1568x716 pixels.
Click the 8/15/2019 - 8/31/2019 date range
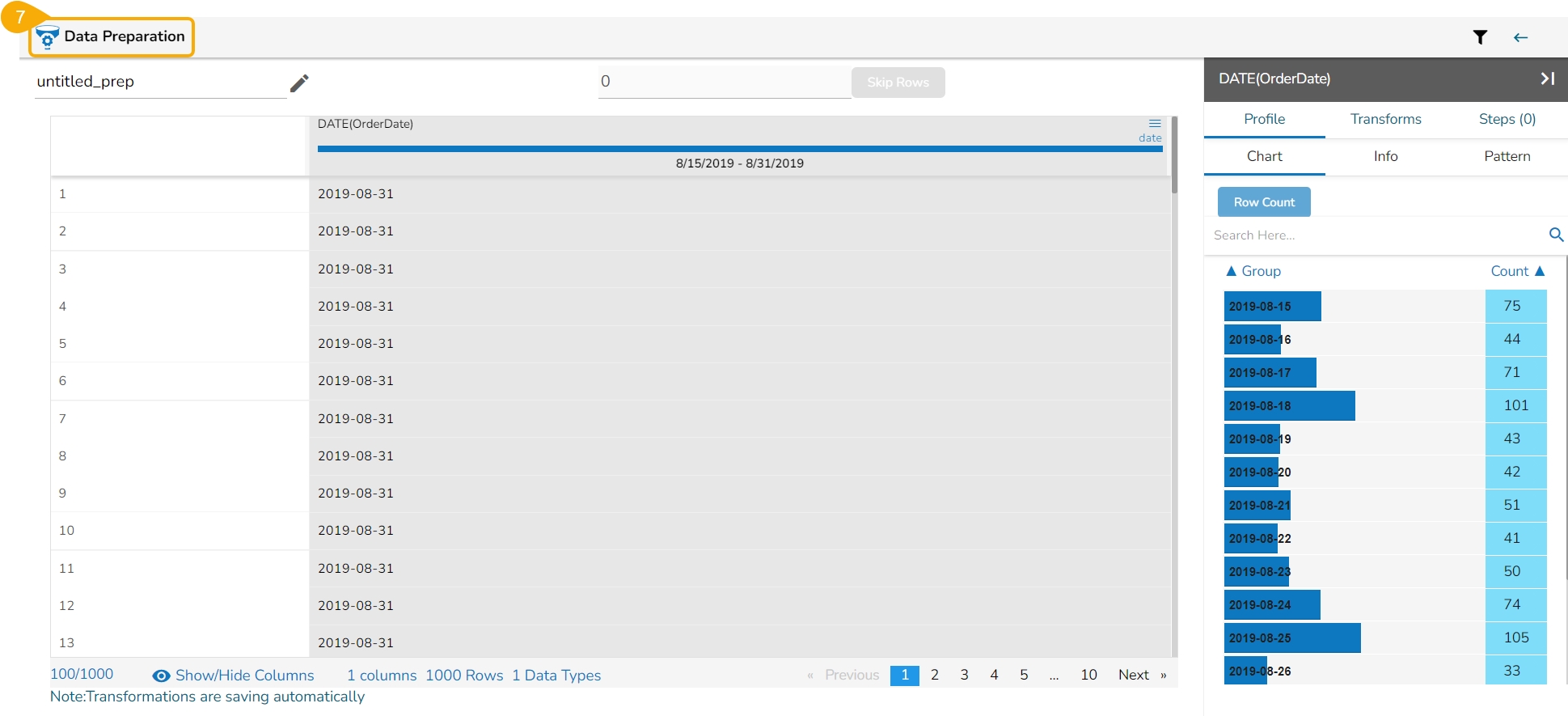click(740, 163)
